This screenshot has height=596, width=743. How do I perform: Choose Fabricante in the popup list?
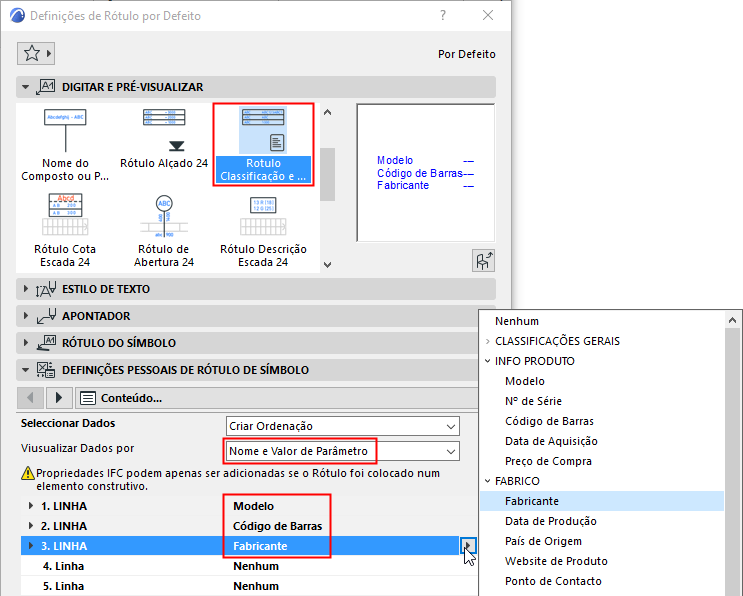602,501
